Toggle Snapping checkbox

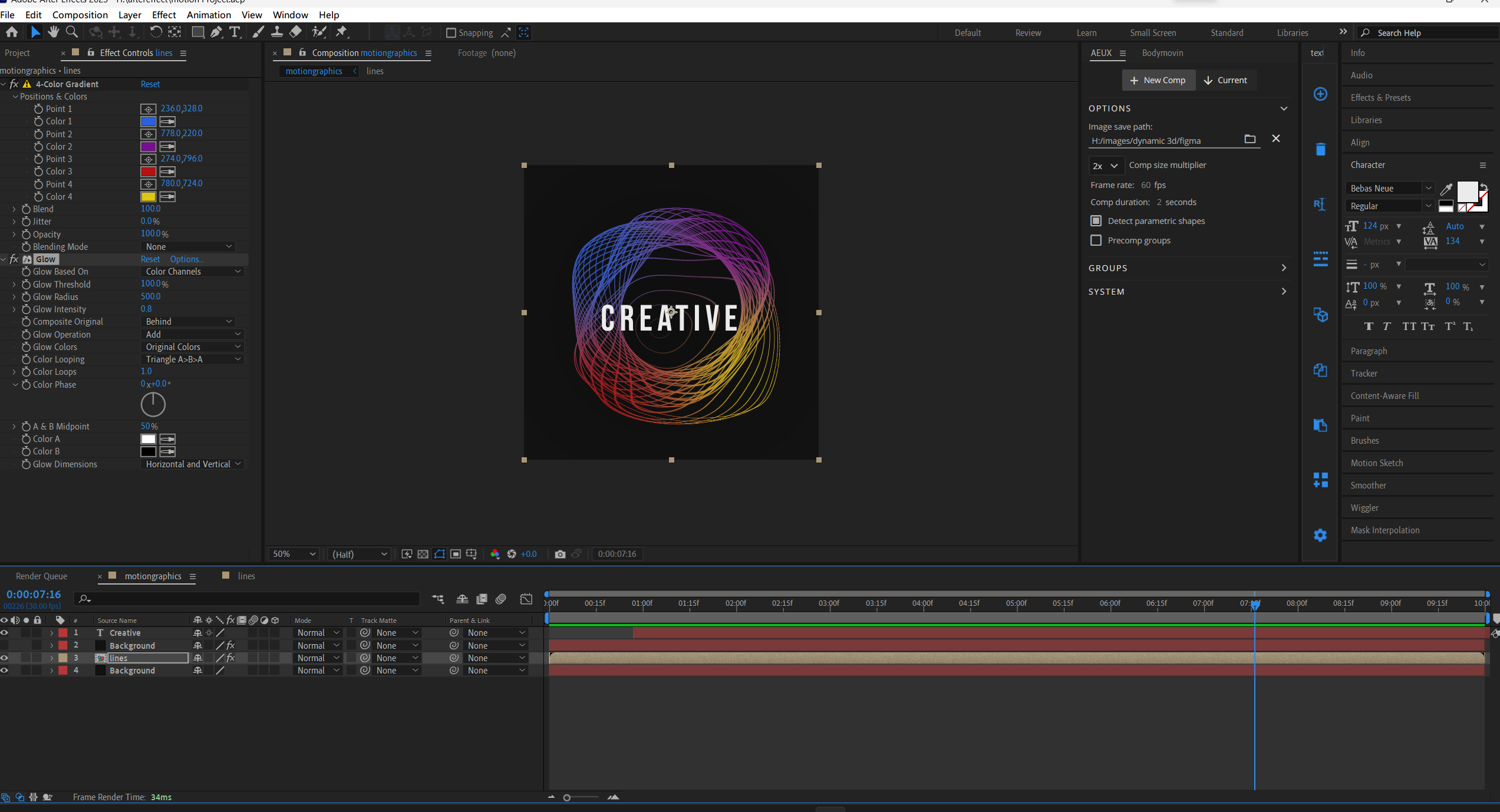[x=451, y=33]
